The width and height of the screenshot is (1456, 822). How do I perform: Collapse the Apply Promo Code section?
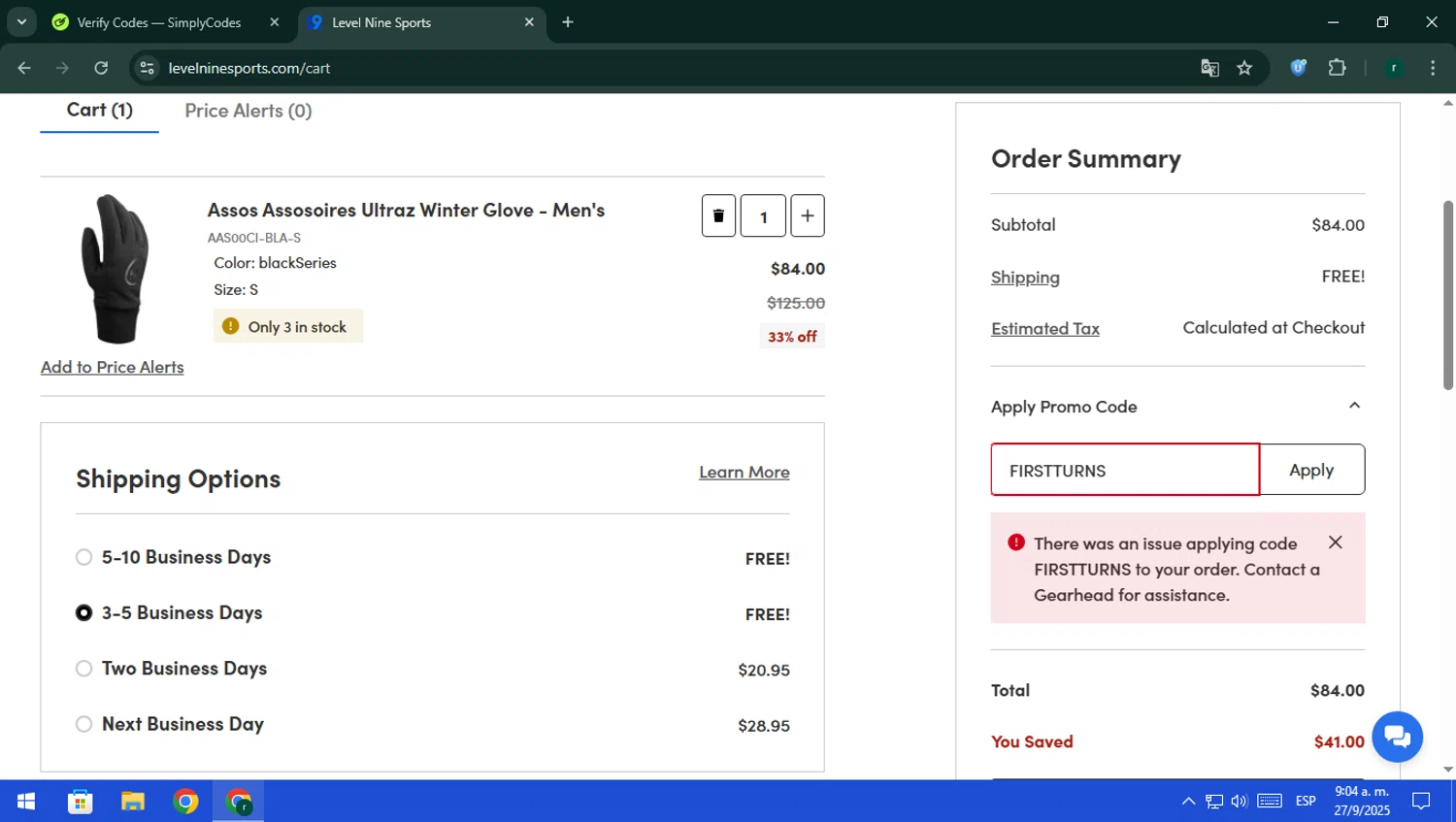[x=1354, y=406]
